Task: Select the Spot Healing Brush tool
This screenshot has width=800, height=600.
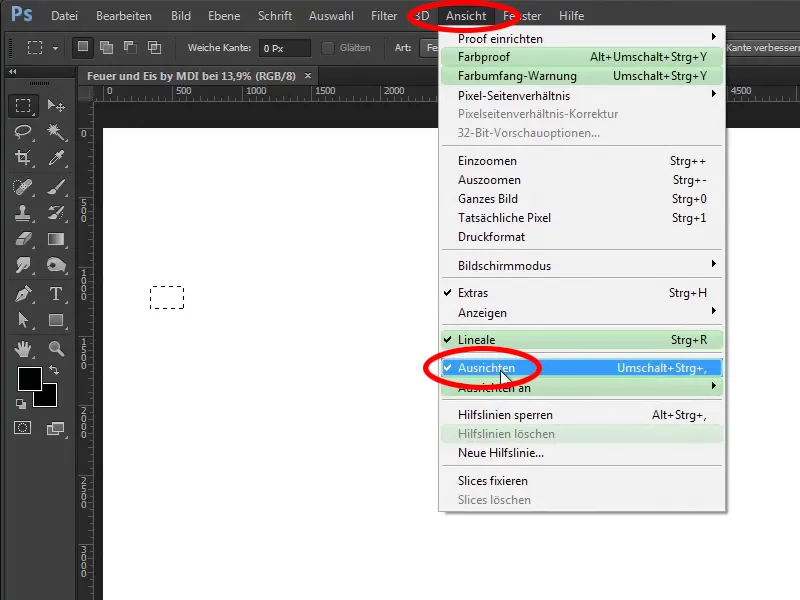Action: pyautogui.click(x=23, y=187)
